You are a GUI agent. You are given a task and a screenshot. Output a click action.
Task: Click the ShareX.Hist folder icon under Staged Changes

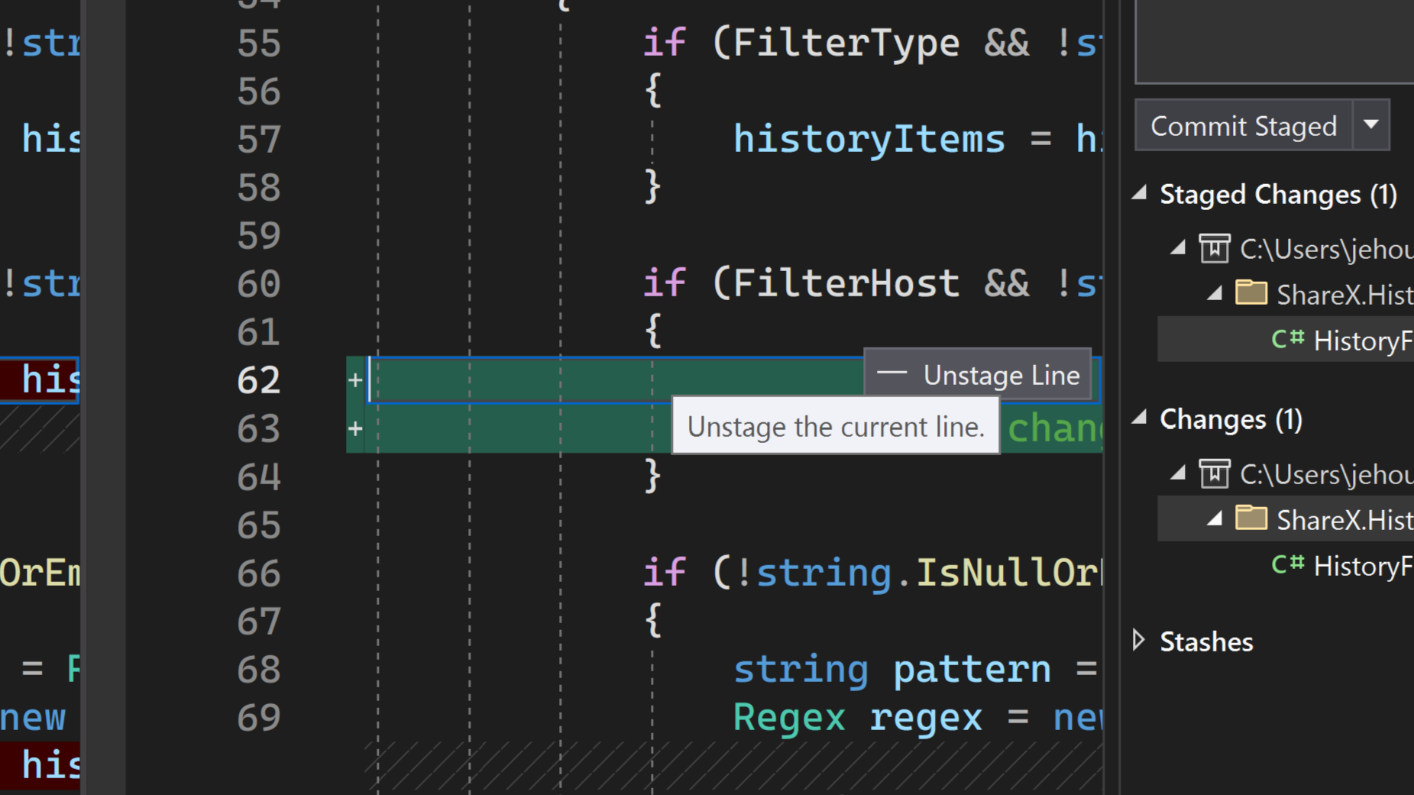(x=1252, y=294)
